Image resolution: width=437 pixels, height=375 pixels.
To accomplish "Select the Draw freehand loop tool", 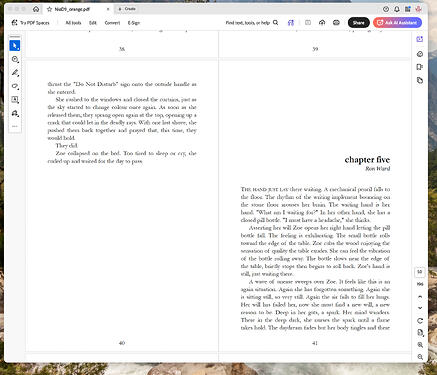I will click(15, 86).
